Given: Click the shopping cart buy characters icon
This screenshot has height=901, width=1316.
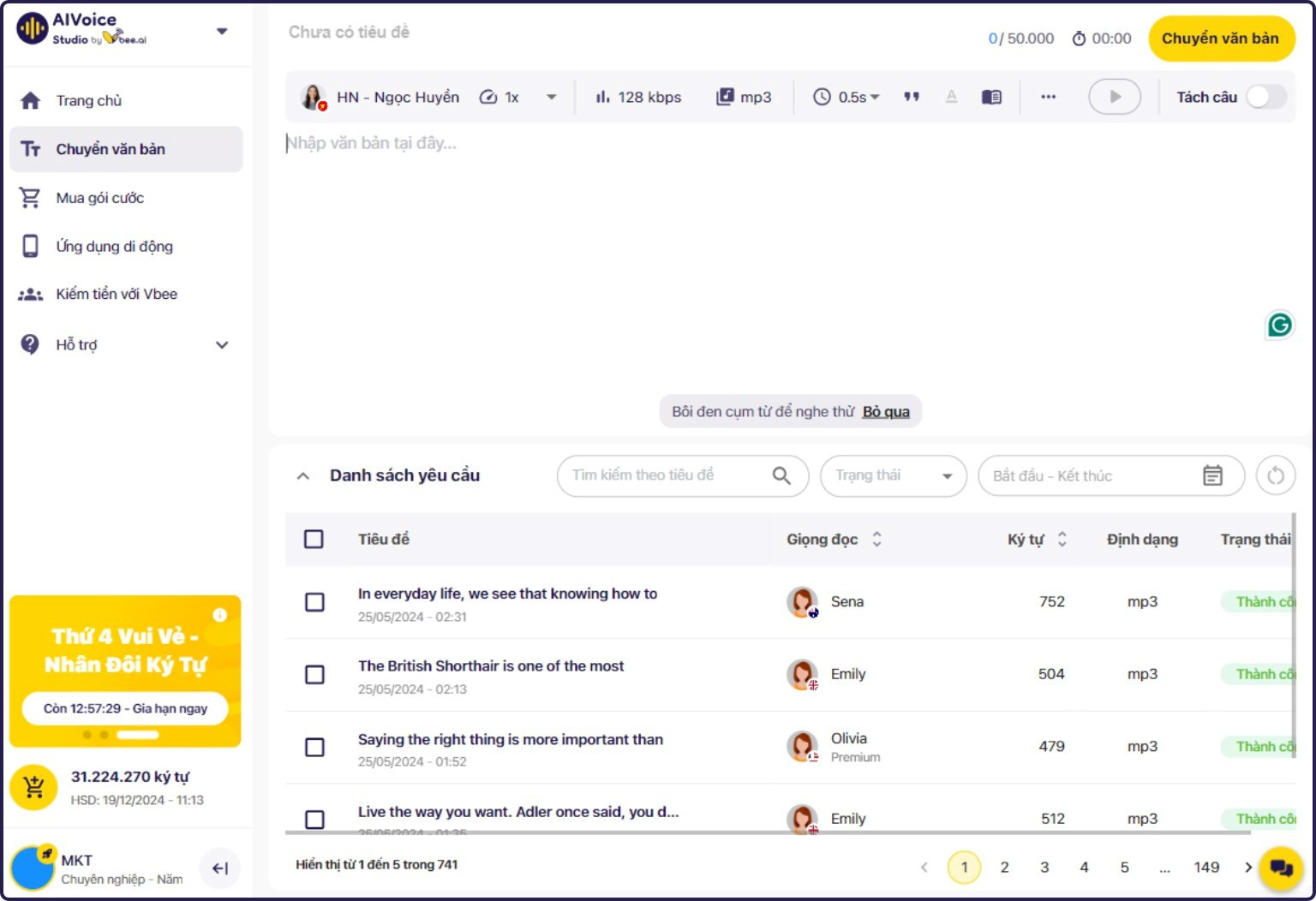Looking at the screenshot, I should point(34,787).
